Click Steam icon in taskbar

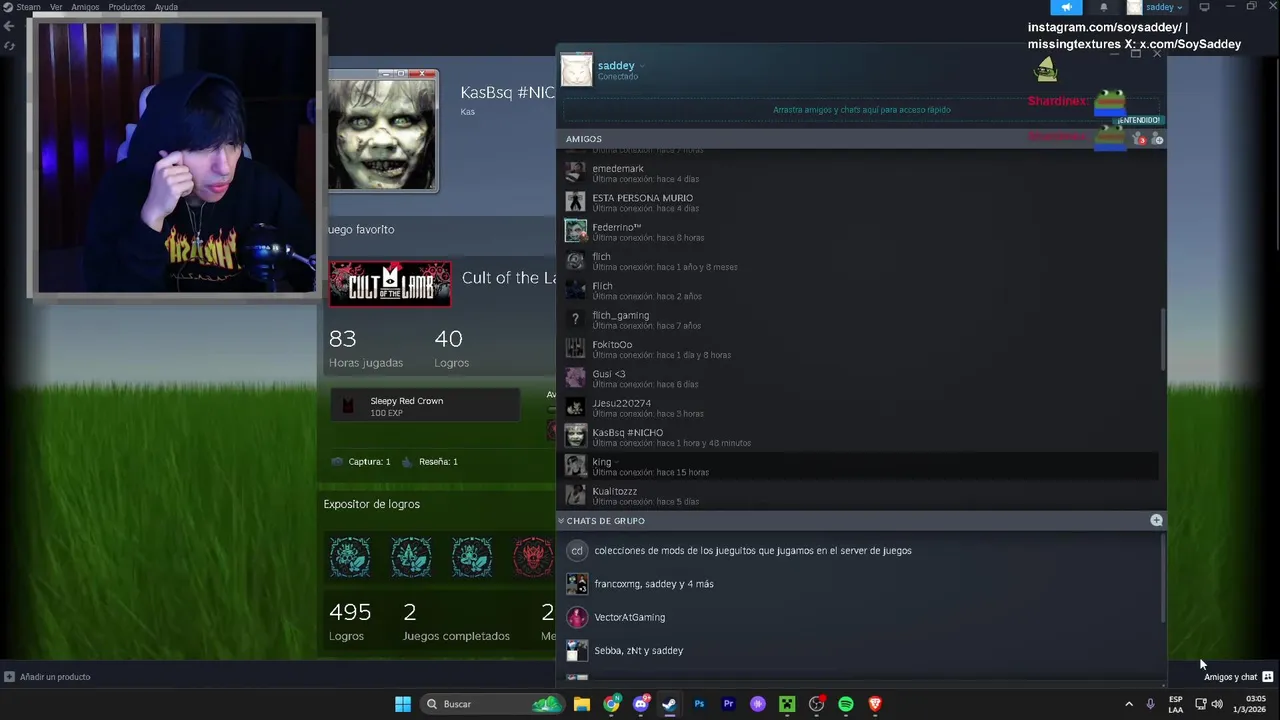click(669, 704)
